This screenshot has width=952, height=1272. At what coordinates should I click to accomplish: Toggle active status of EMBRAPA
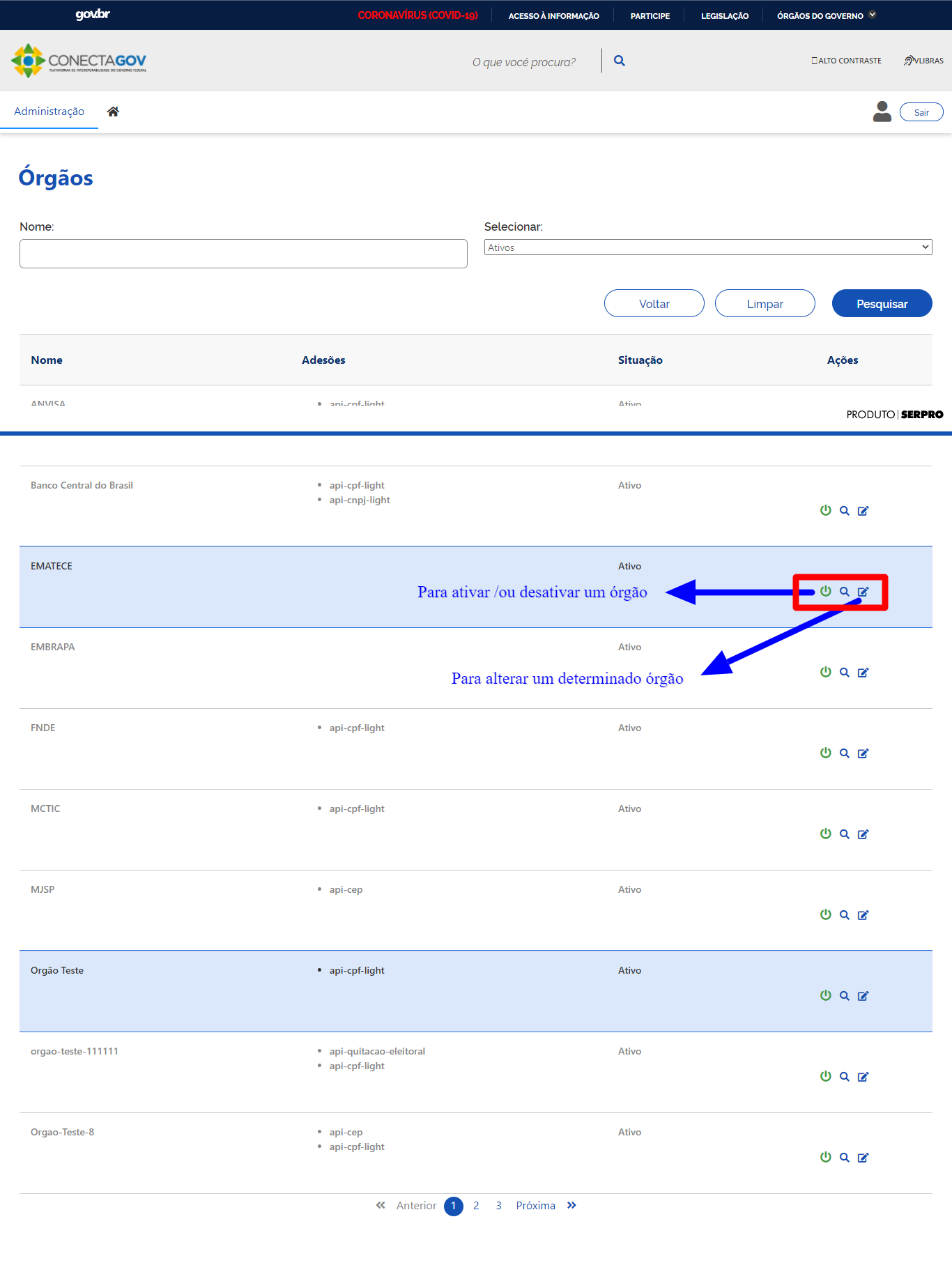point(825,672)
